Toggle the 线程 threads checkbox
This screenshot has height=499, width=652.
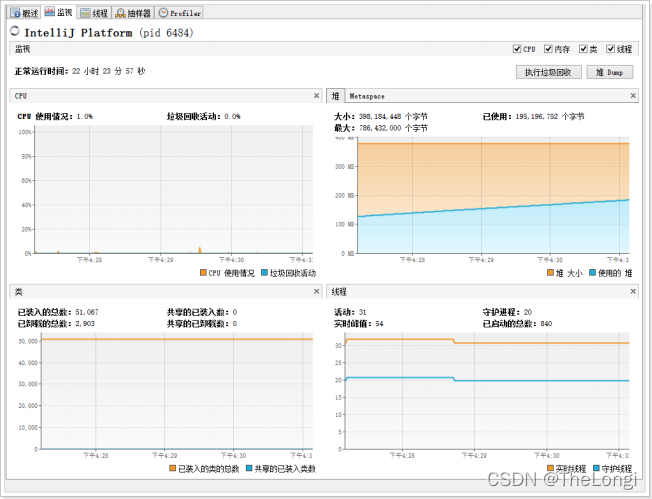[x=610, y=49]
